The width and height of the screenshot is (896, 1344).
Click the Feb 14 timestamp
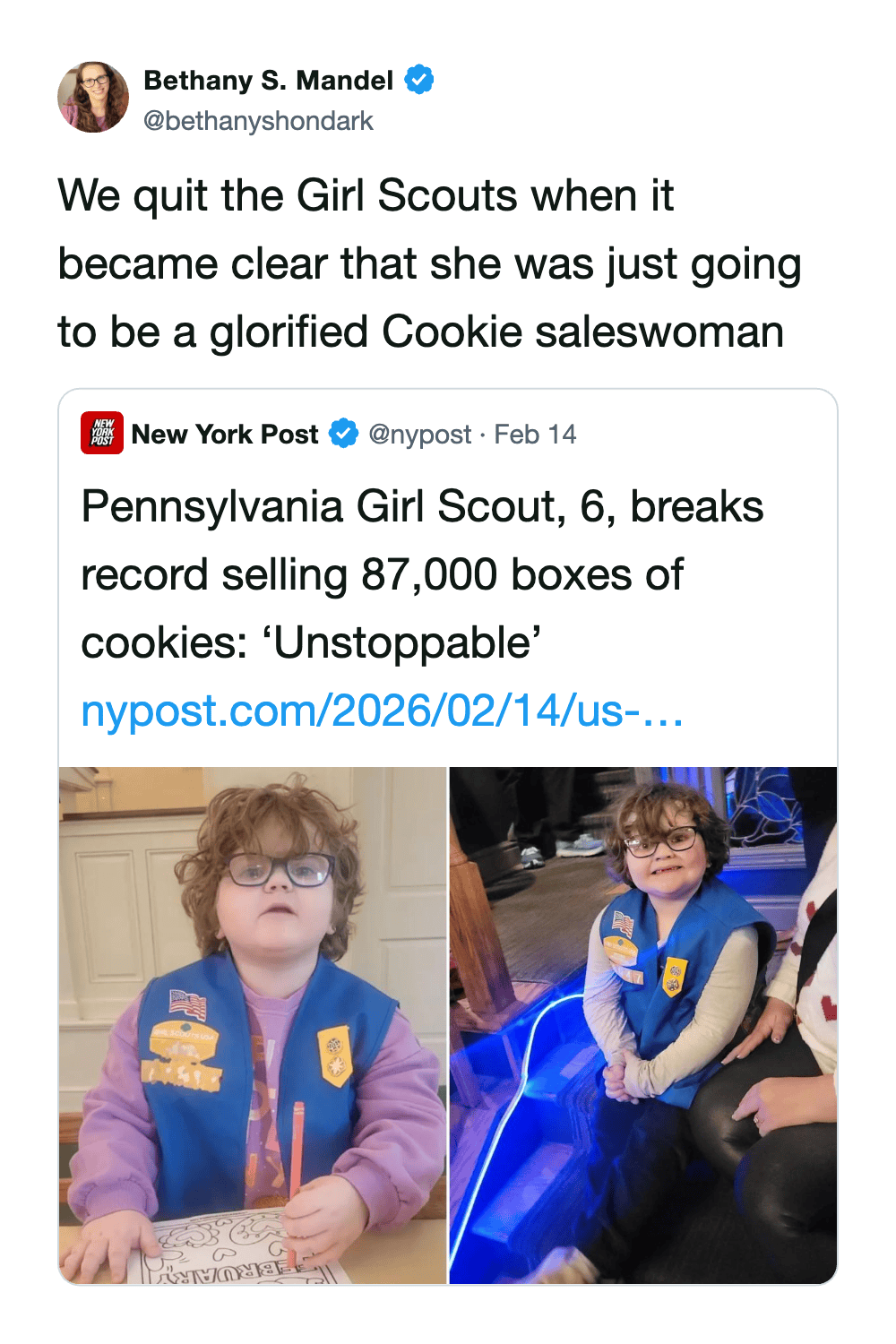[535, 435]
